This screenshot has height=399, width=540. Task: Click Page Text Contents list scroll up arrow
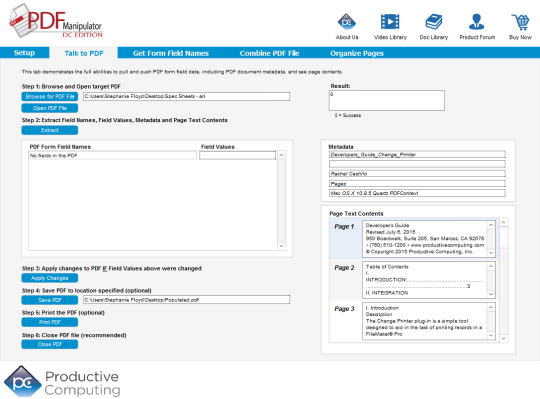(x=503, y=222)
